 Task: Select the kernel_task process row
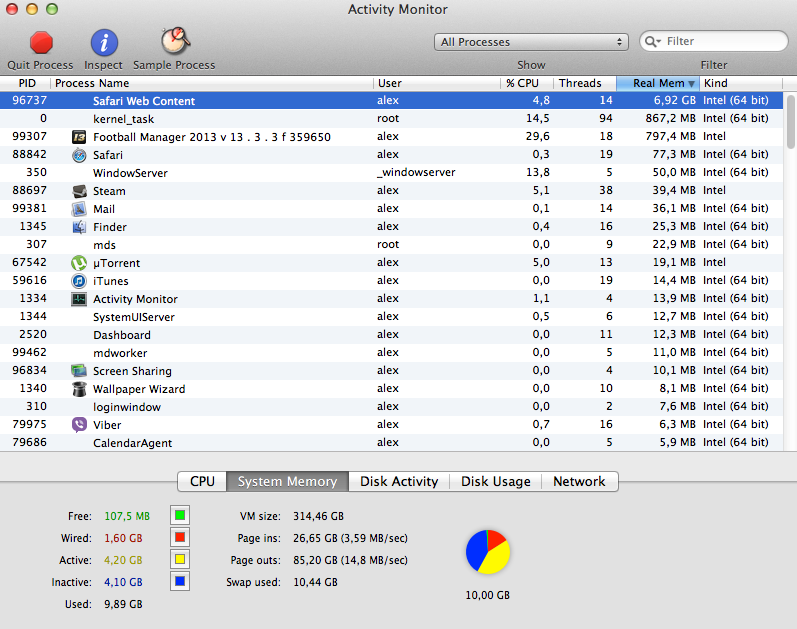[391, 118]
